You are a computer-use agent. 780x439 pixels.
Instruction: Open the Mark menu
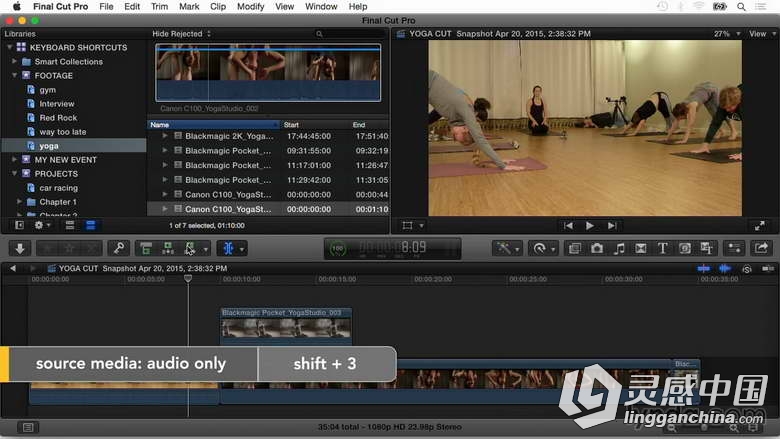click(x=189, y=6)
